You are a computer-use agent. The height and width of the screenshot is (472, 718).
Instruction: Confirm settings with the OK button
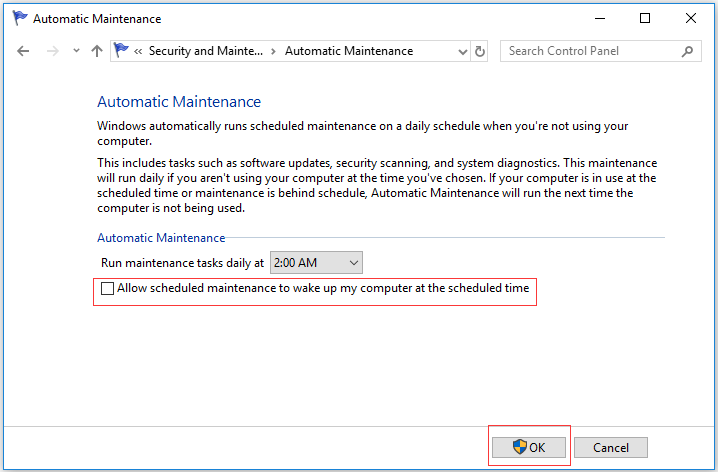point(529,447)
